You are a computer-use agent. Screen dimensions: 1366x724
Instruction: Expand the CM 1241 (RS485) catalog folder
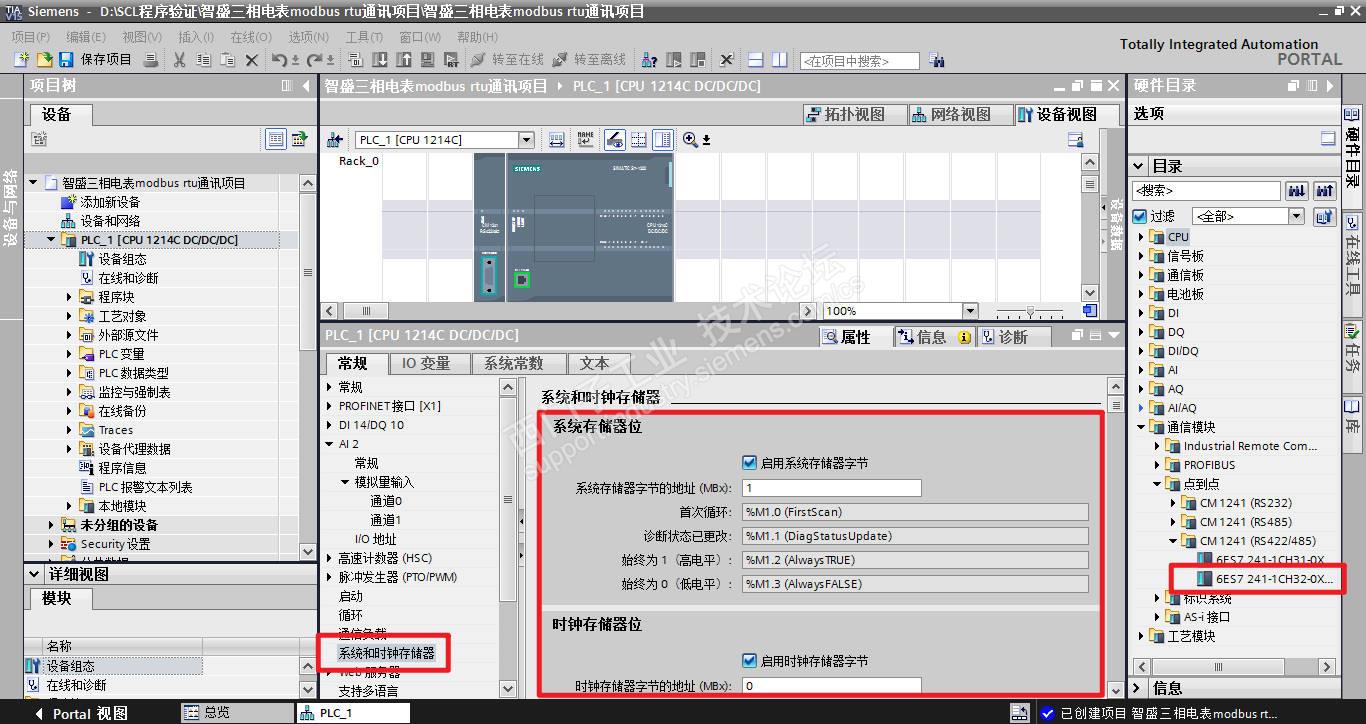coord(1173,522)
